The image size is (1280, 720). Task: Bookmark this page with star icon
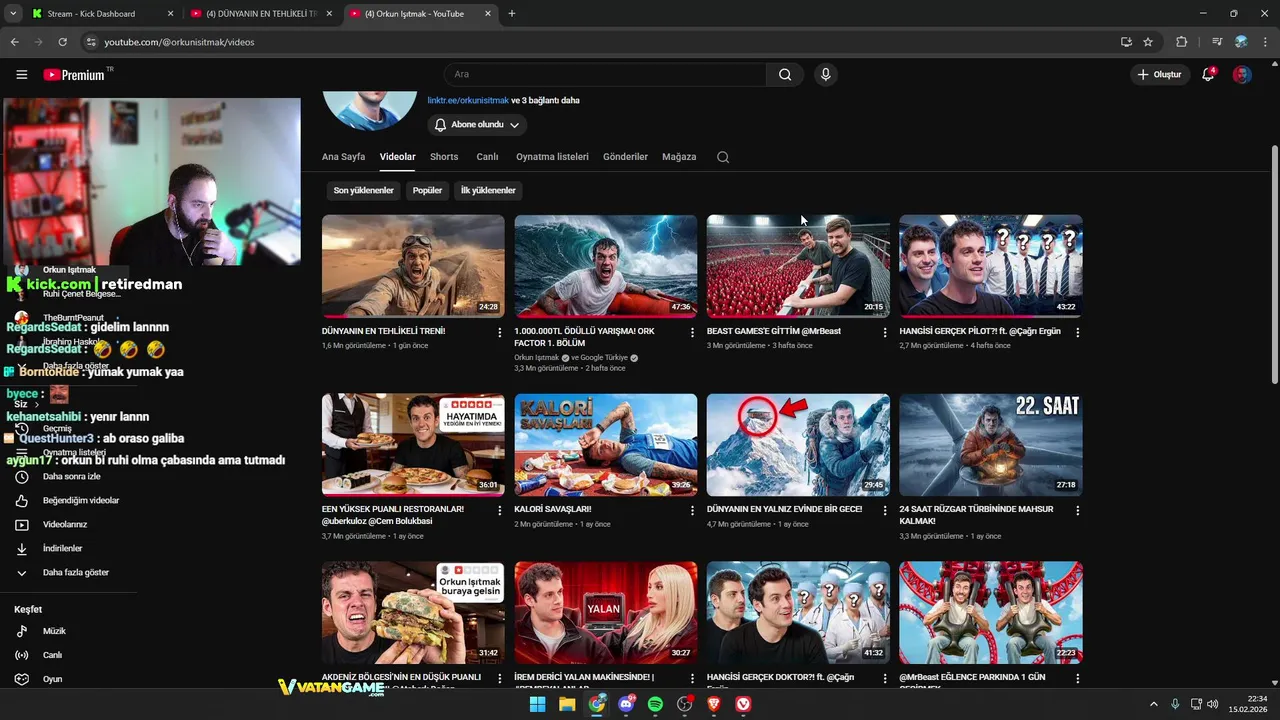1148,42
